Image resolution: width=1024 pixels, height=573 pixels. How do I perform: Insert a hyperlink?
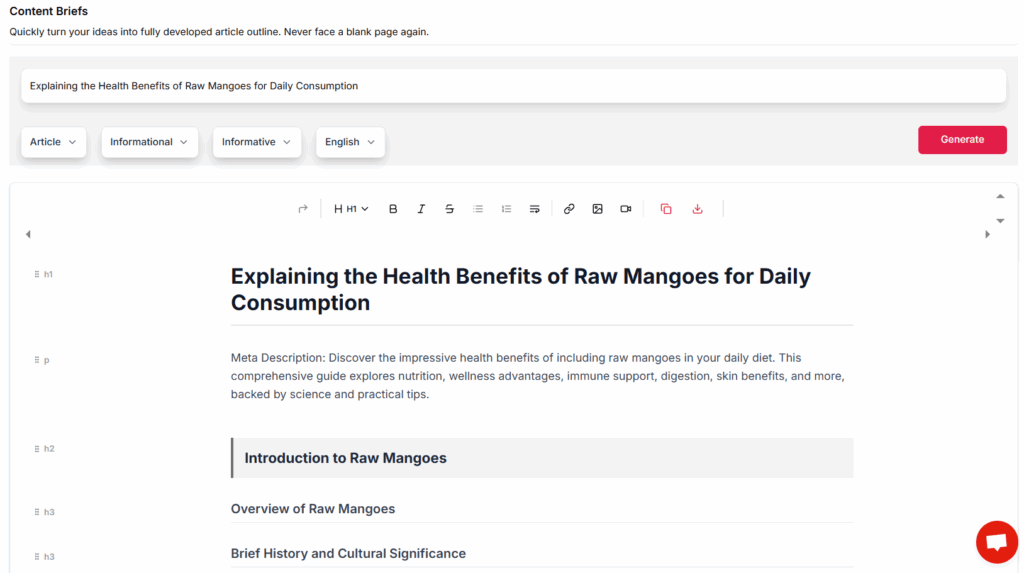tap(569, 209)
